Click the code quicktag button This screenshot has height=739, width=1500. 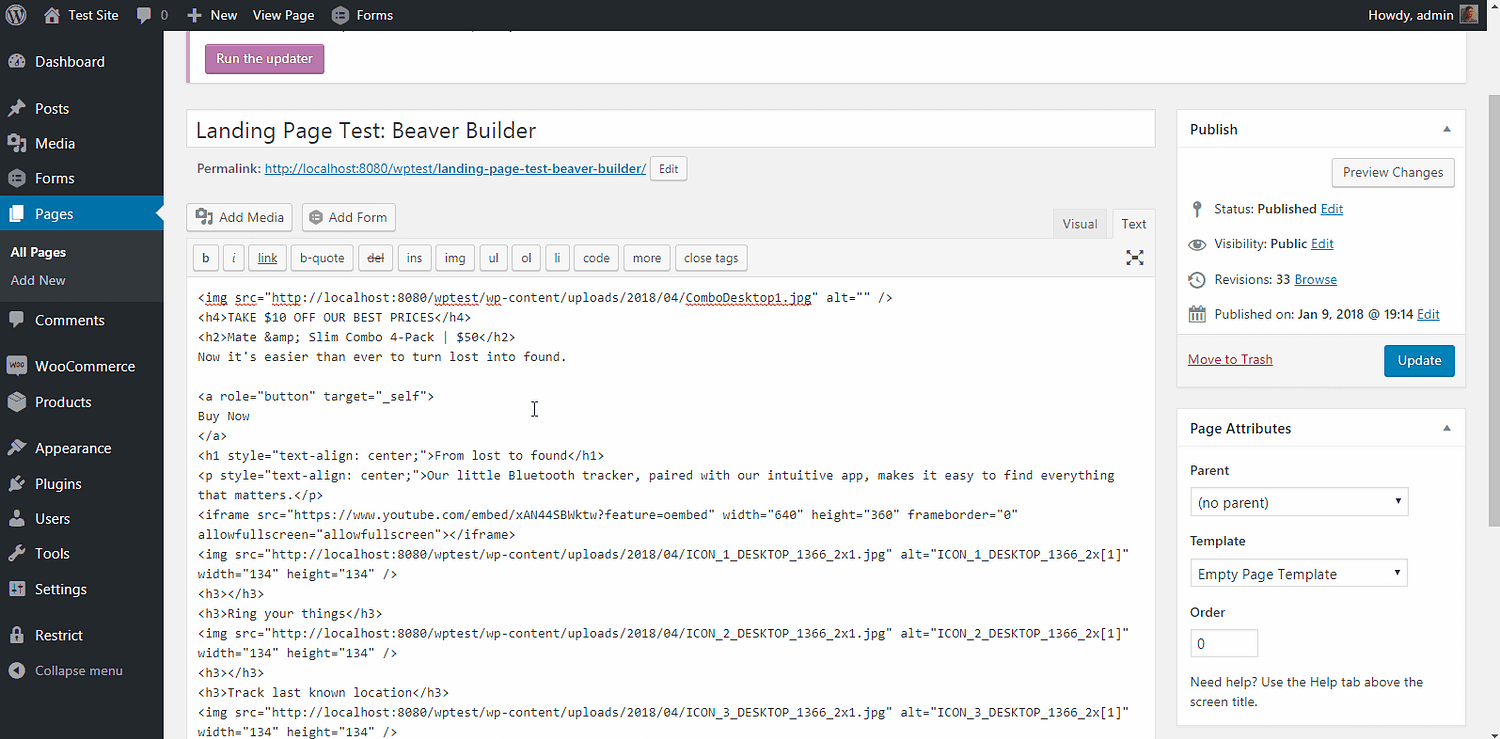click(x=596, y=258)
